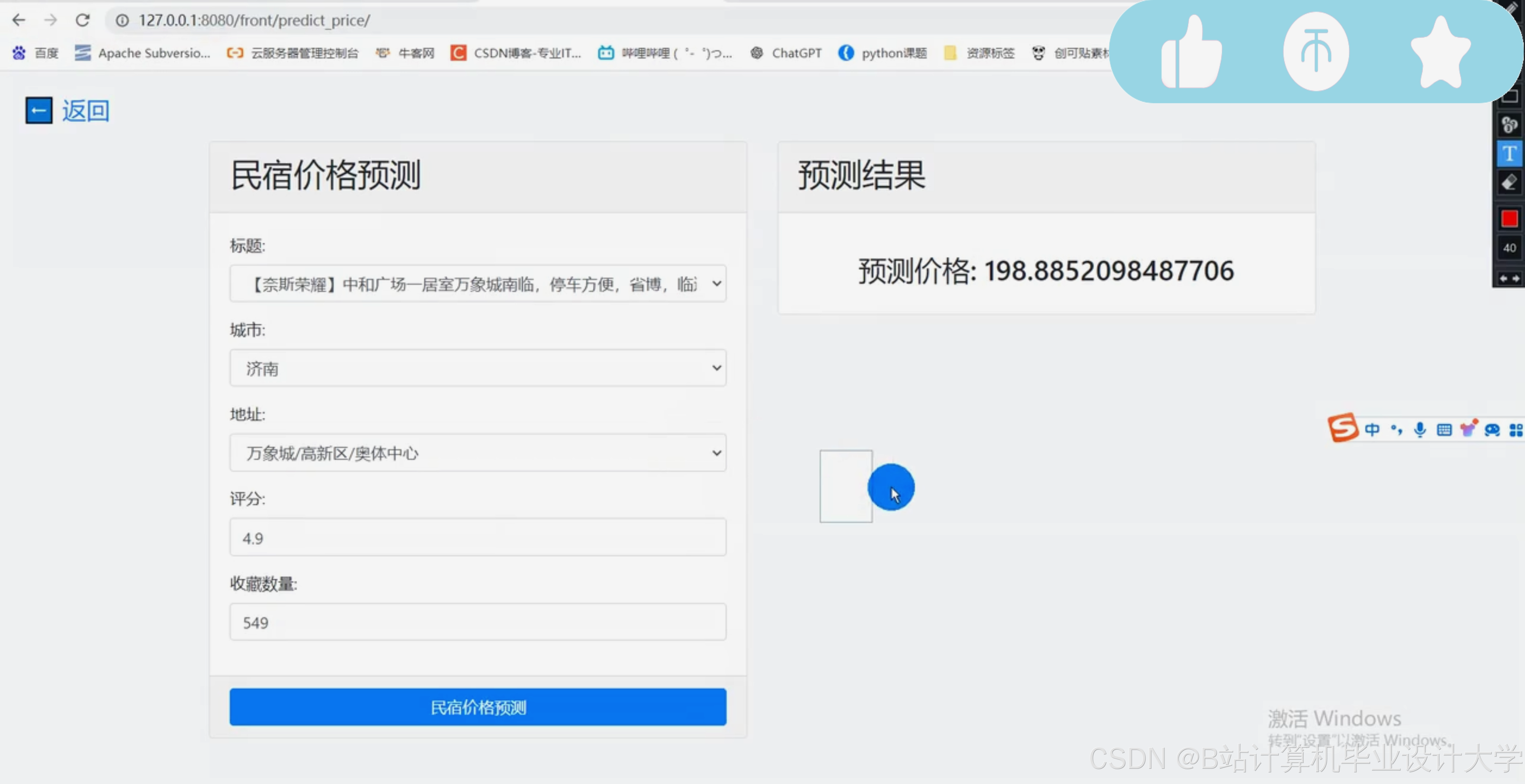1525x784 pixels.
Task: Expand the 地址 address dropdown
Action: (x=478, y=453)
